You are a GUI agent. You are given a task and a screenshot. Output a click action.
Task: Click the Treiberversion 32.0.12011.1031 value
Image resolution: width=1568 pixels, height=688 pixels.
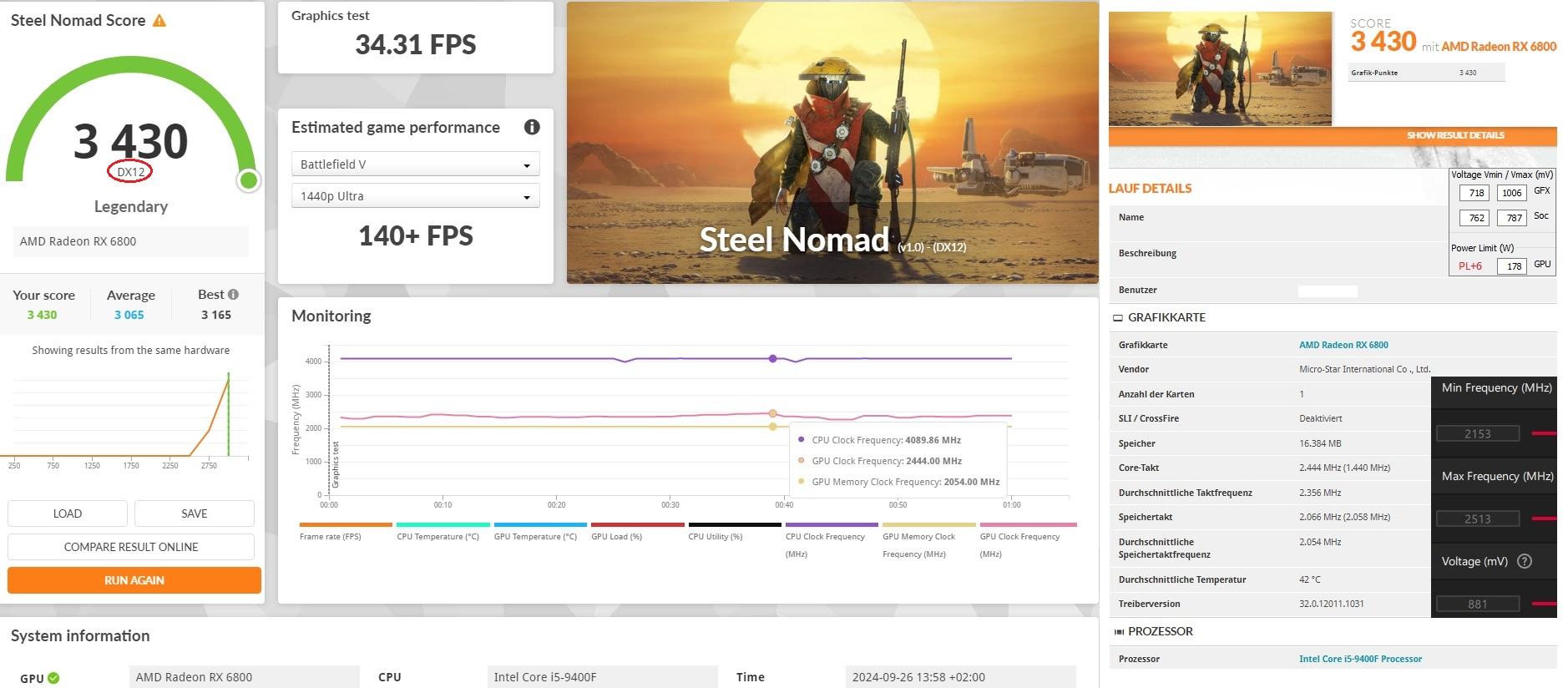(1332, 604)
